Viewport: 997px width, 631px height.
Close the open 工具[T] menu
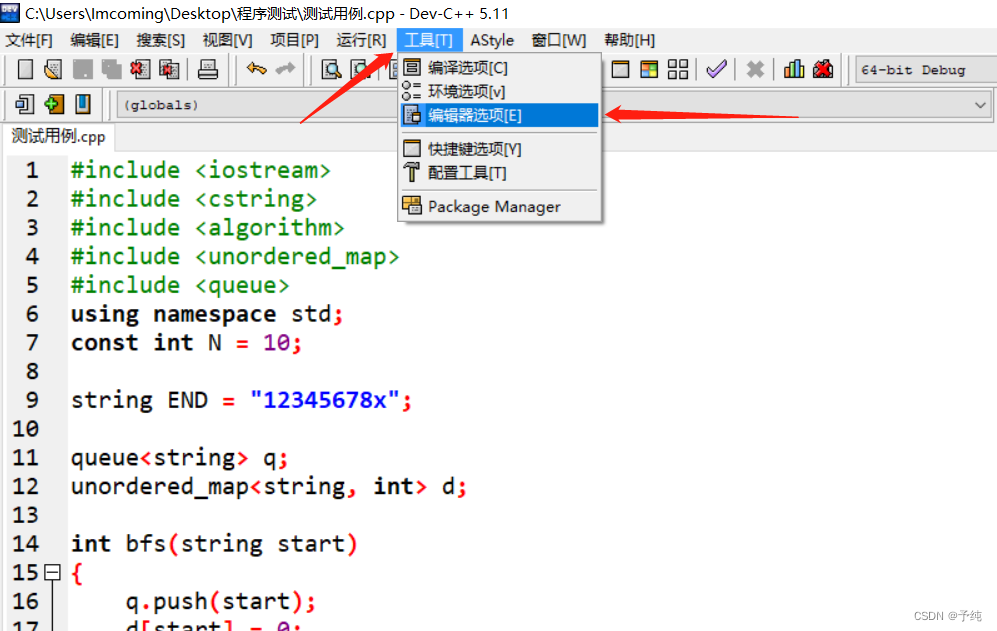(x=429, y=40)
